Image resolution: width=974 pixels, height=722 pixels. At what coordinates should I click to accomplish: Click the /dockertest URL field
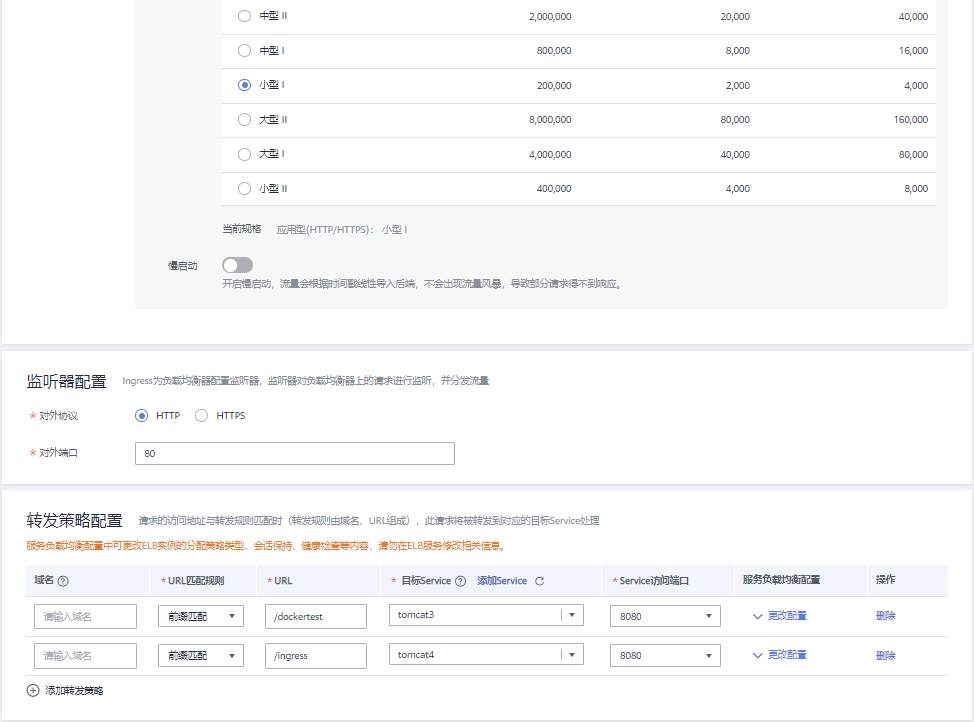(x=316, y=616)
